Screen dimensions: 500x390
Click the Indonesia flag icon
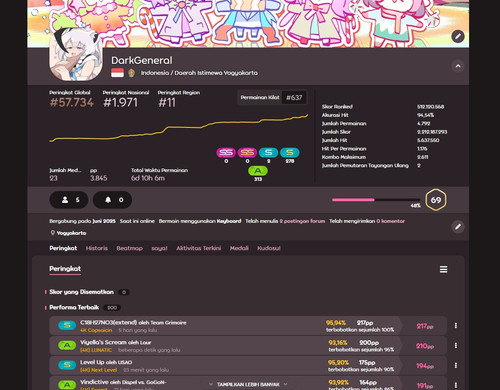(x=117, y=73)
